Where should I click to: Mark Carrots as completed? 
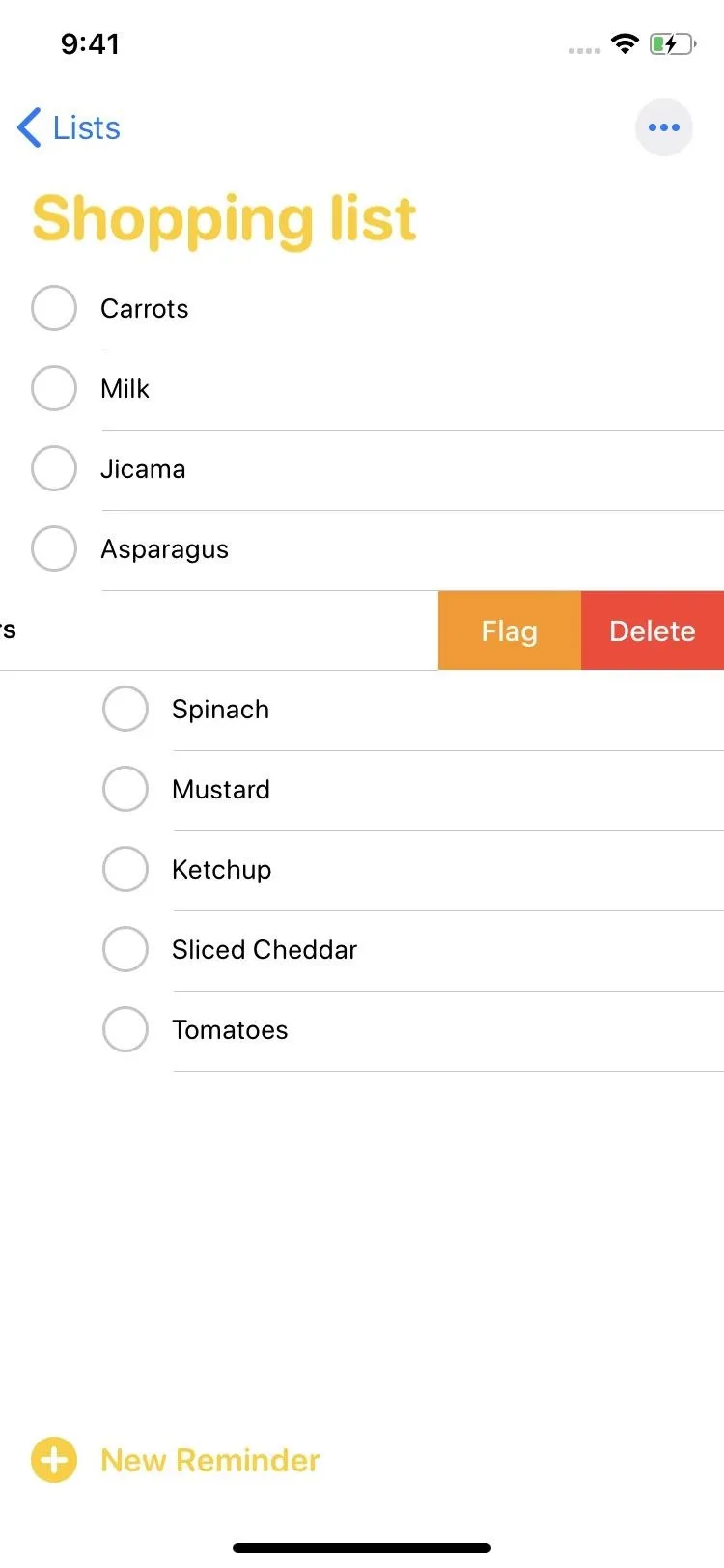coord(54,308)
